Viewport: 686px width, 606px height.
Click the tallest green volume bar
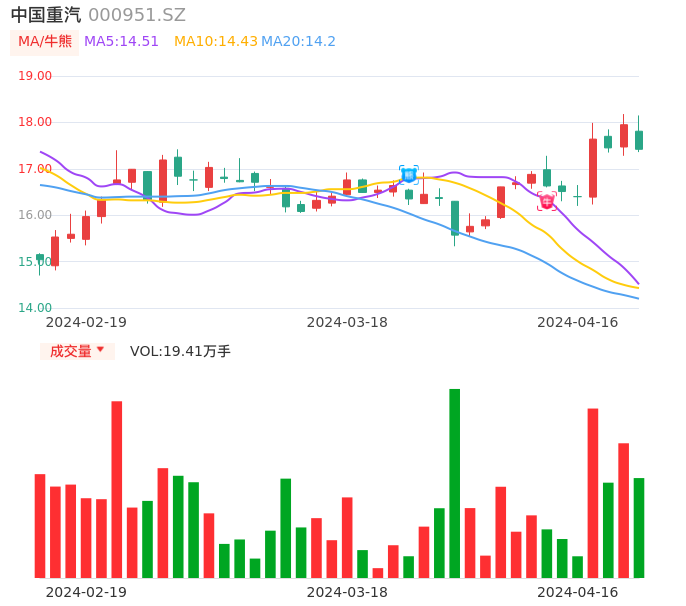coord(455,483)
